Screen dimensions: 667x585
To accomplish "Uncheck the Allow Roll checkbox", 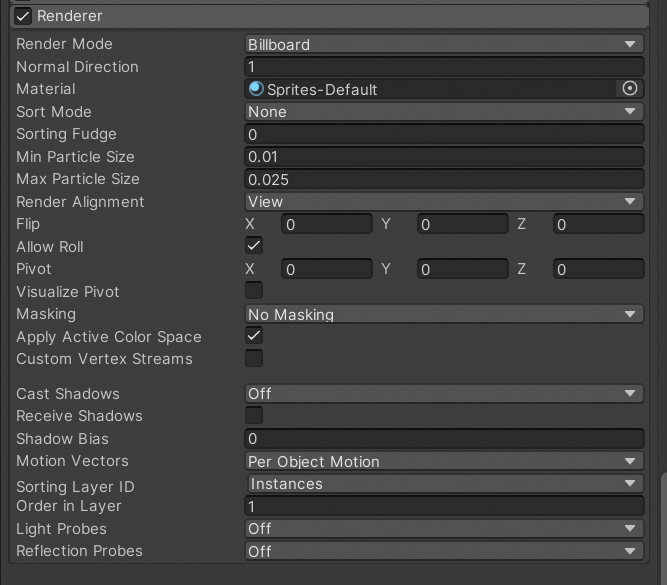I will (x=254, y=245).
